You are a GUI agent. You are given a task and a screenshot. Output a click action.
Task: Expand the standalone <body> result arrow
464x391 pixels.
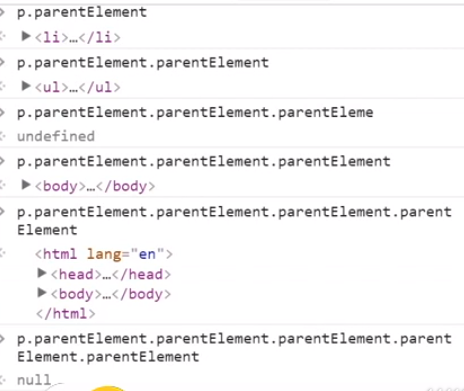pyautogui.click(x=26, y=185)
